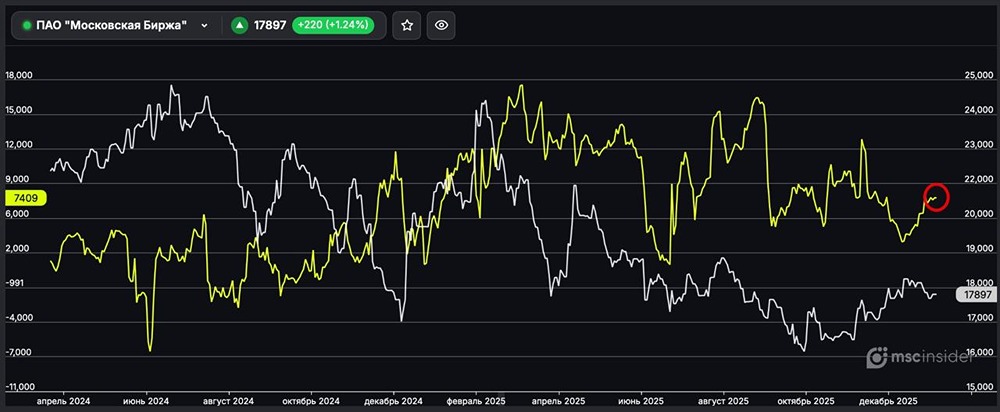The width and height of the screenshot is (1000, 412).
Task: Toggle chart visibility with the eye icon
Action: pyautogui.click(x=442, y=26)
